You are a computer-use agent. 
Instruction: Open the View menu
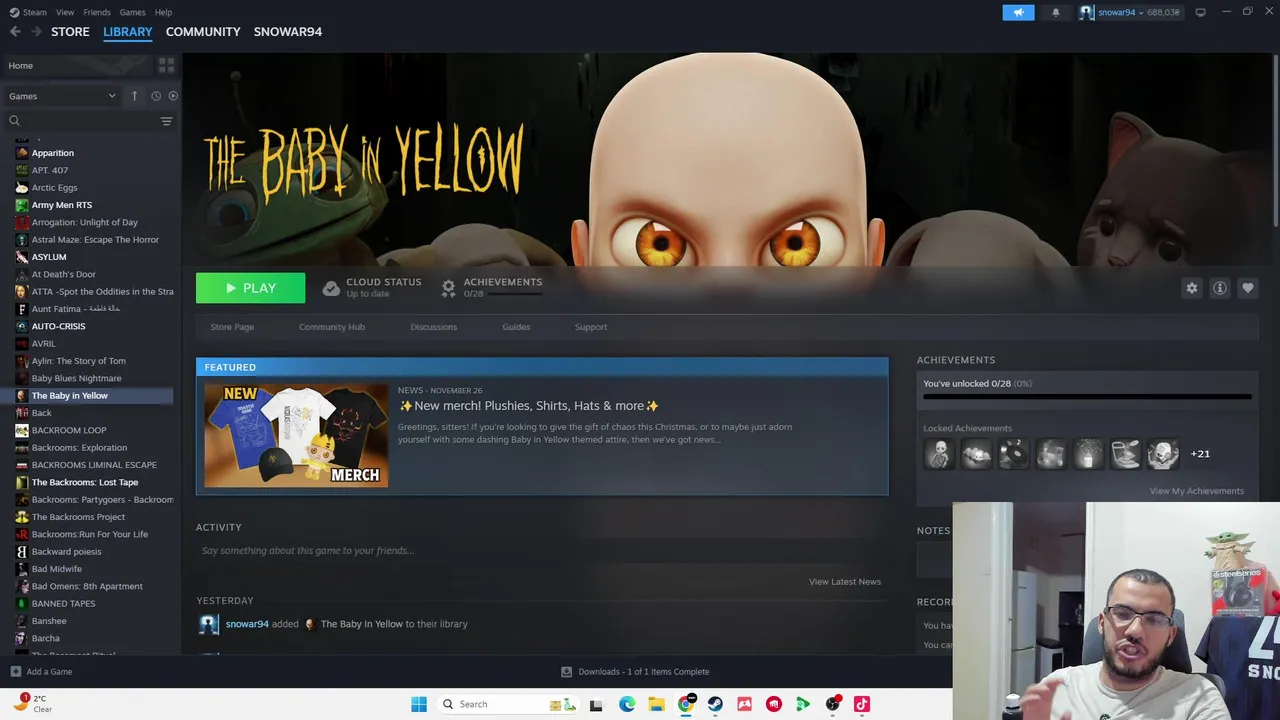(x=65, y=12)
